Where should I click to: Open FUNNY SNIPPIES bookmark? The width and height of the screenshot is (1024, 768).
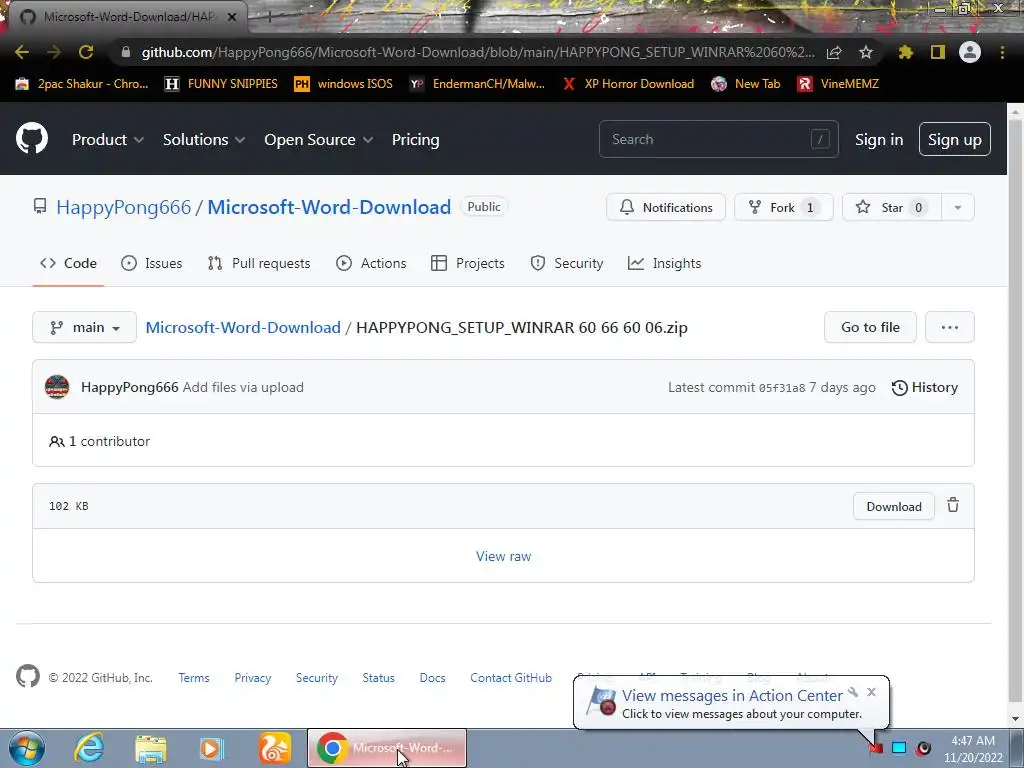(x=221, y=84)
